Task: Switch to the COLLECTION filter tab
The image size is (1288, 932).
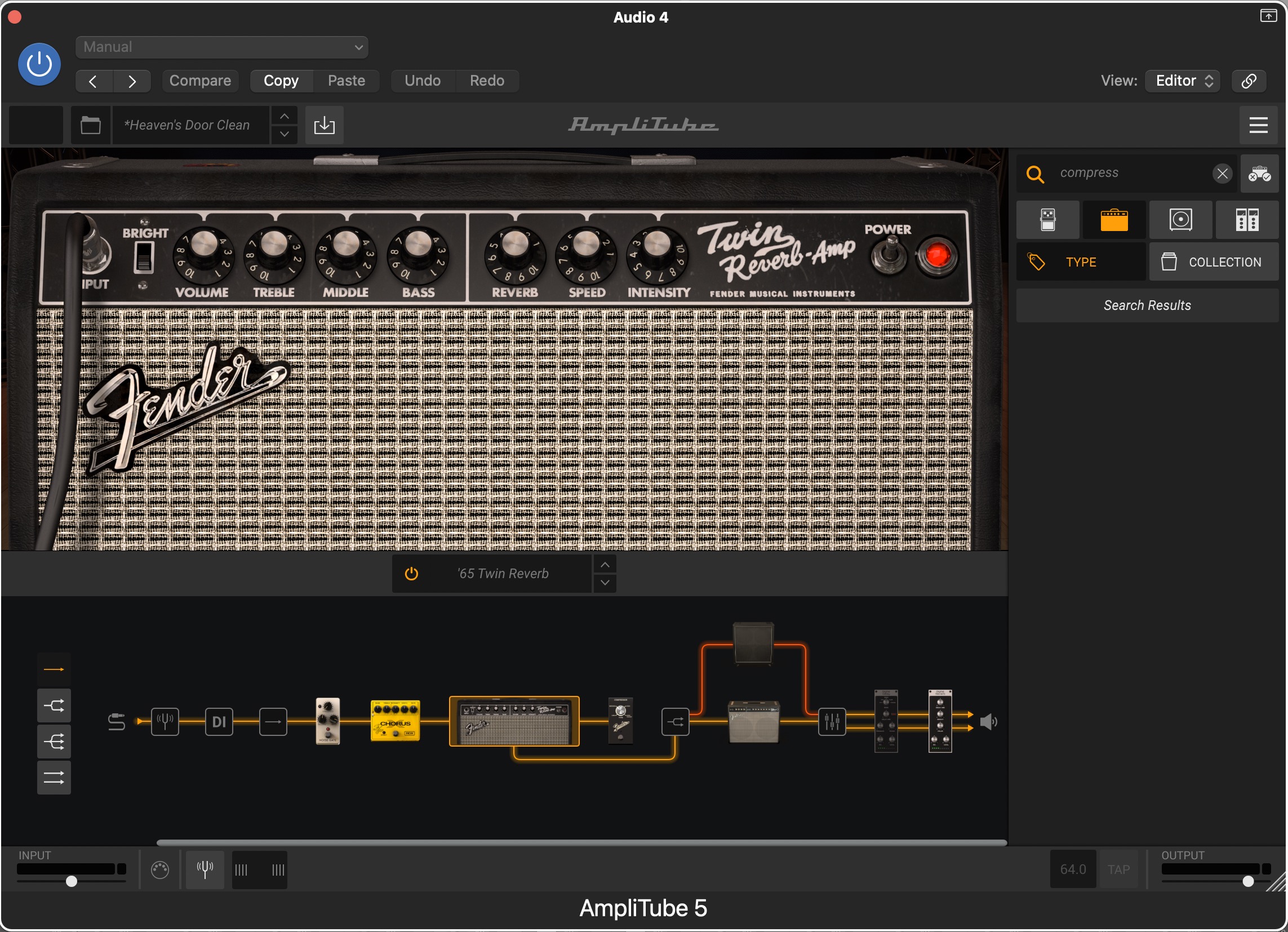Action: click(x=1214, y=262)
